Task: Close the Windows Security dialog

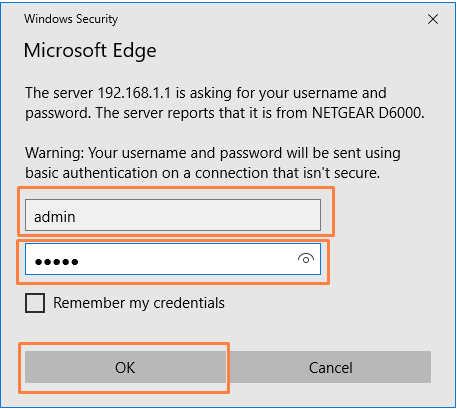Action: [x=433, y=19]
